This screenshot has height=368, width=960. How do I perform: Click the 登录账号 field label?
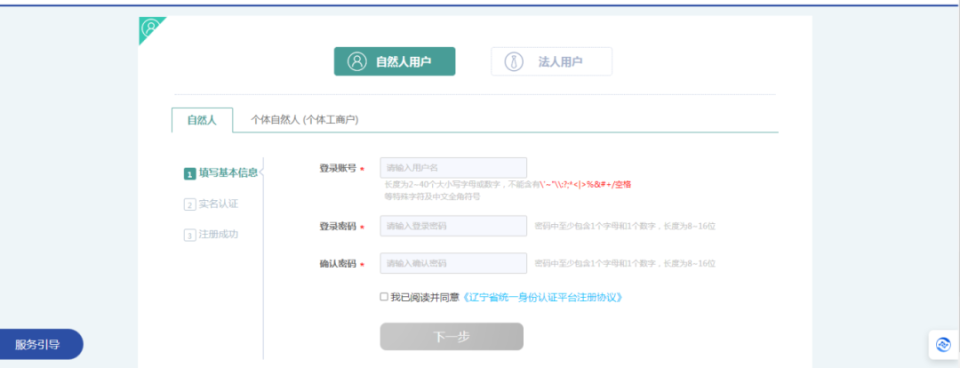[338, 168]
